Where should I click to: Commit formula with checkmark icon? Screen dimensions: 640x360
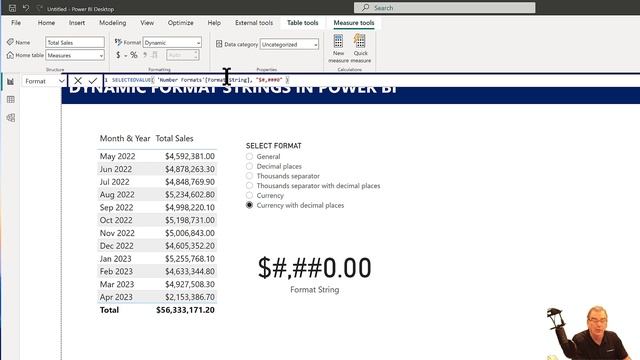click(x=93, y=81)
